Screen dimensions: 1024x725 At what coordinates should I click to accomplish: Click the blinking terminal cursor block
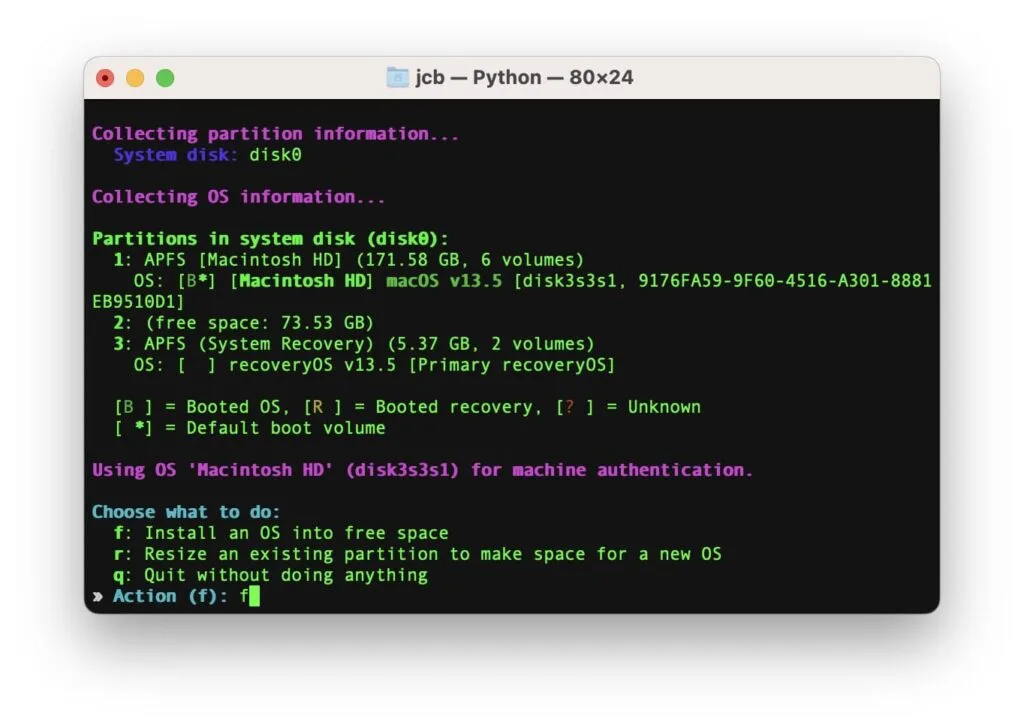pos(256,595)
